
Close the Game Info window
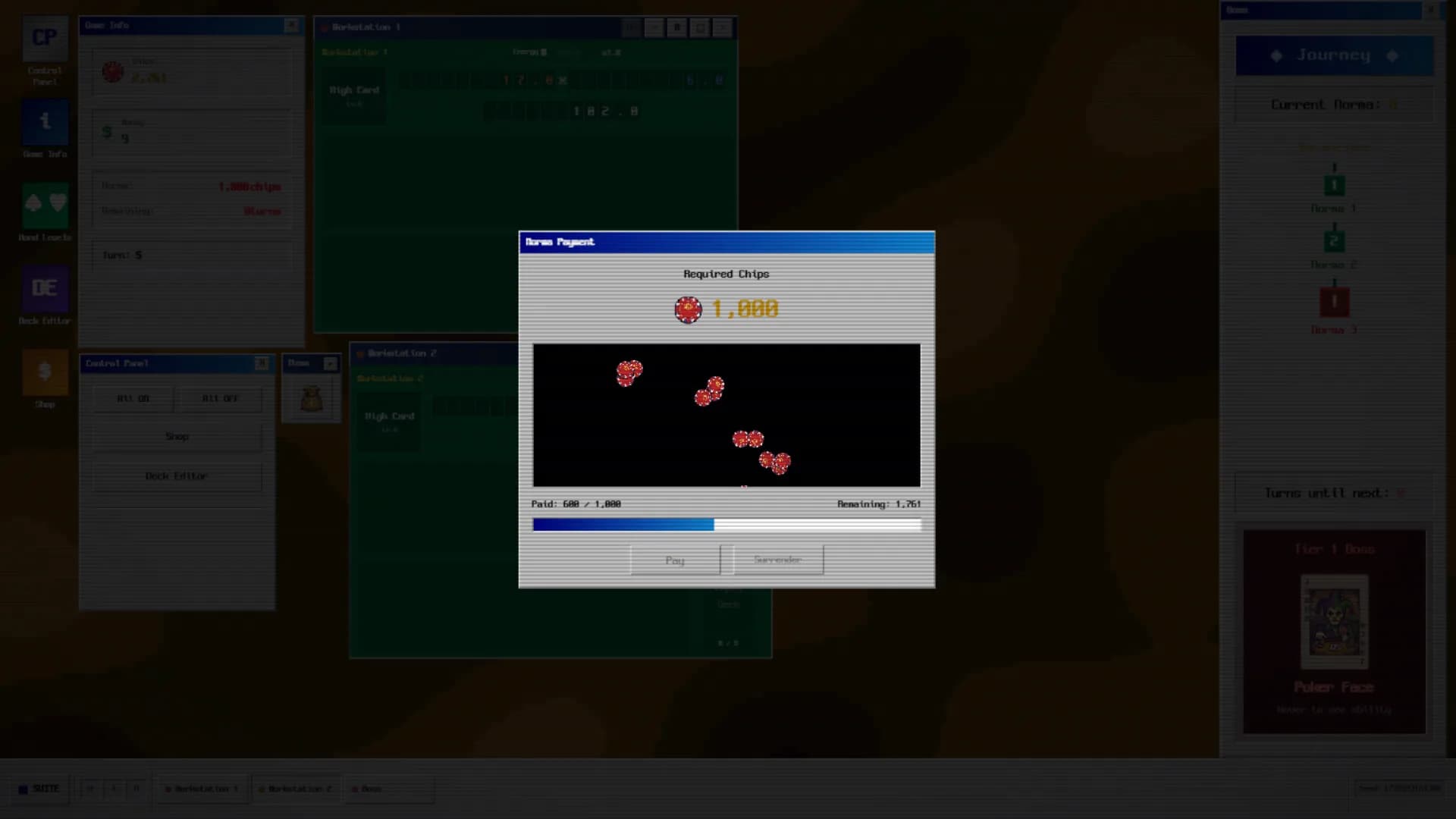click(291, 25)
